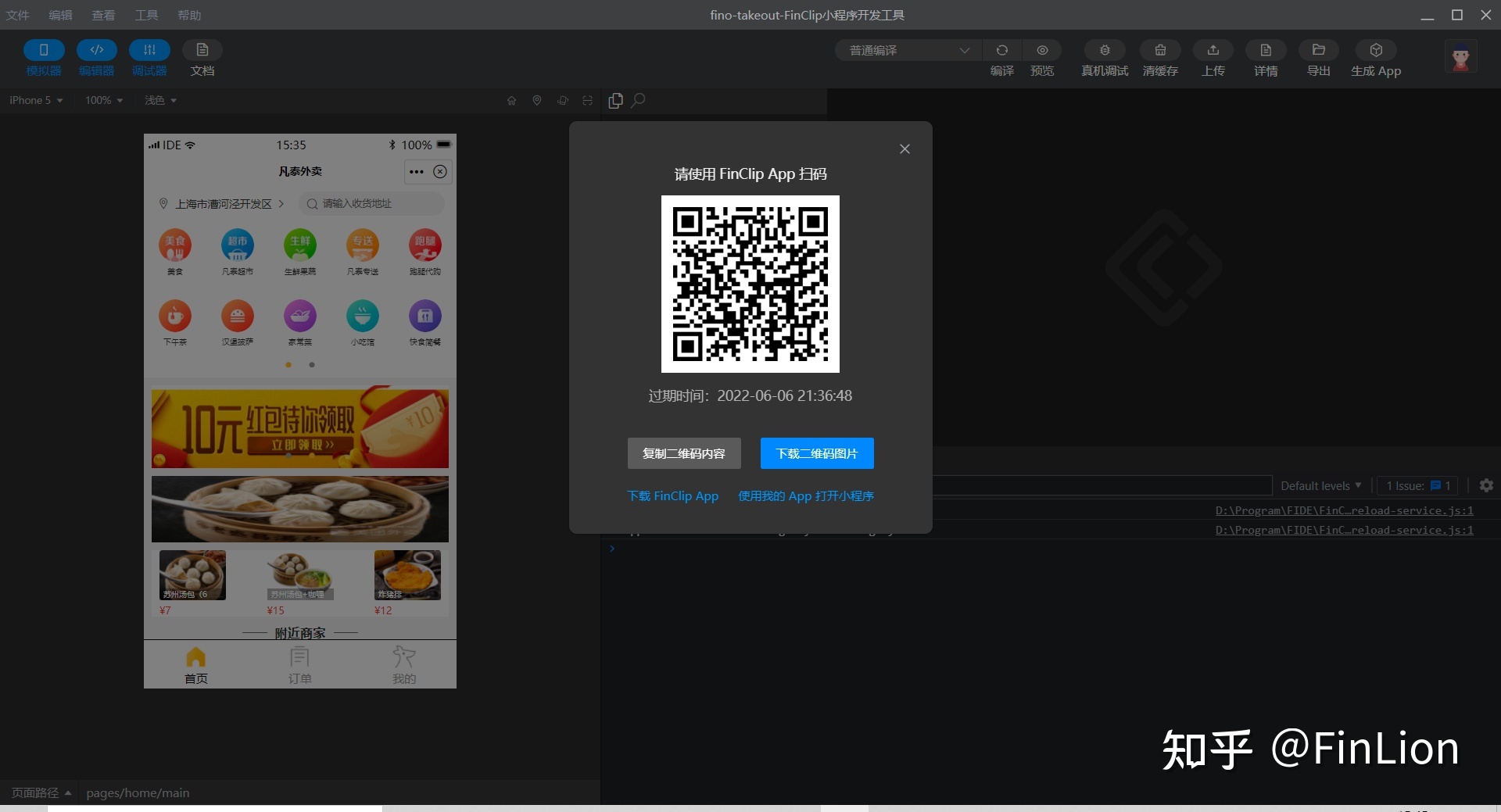Click the 导出 export folder icon
Image resolution: width=1501 pixels, height=812 pixels.
click(x=1319, y=50)
